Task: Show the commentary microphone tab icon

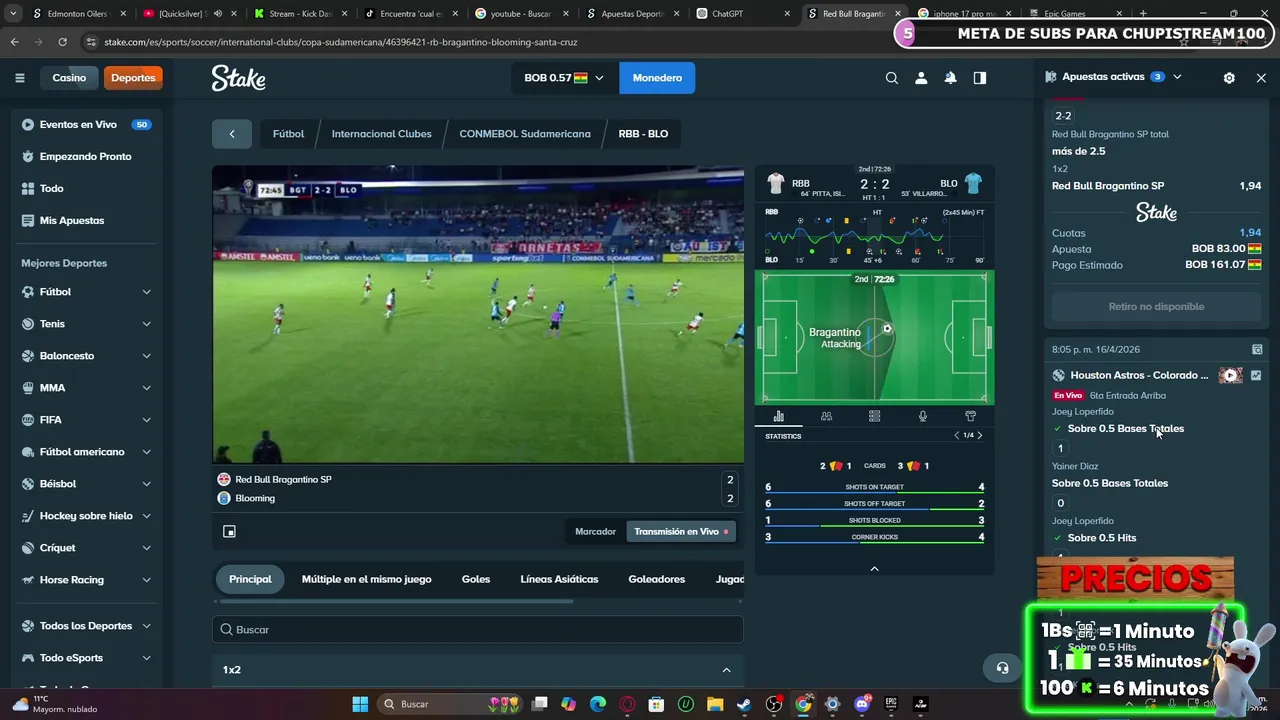Action: (922, 416)
